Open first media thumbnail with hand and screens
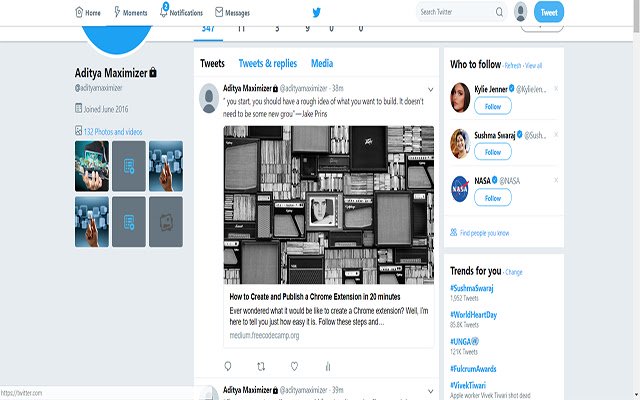 [92, 166]
